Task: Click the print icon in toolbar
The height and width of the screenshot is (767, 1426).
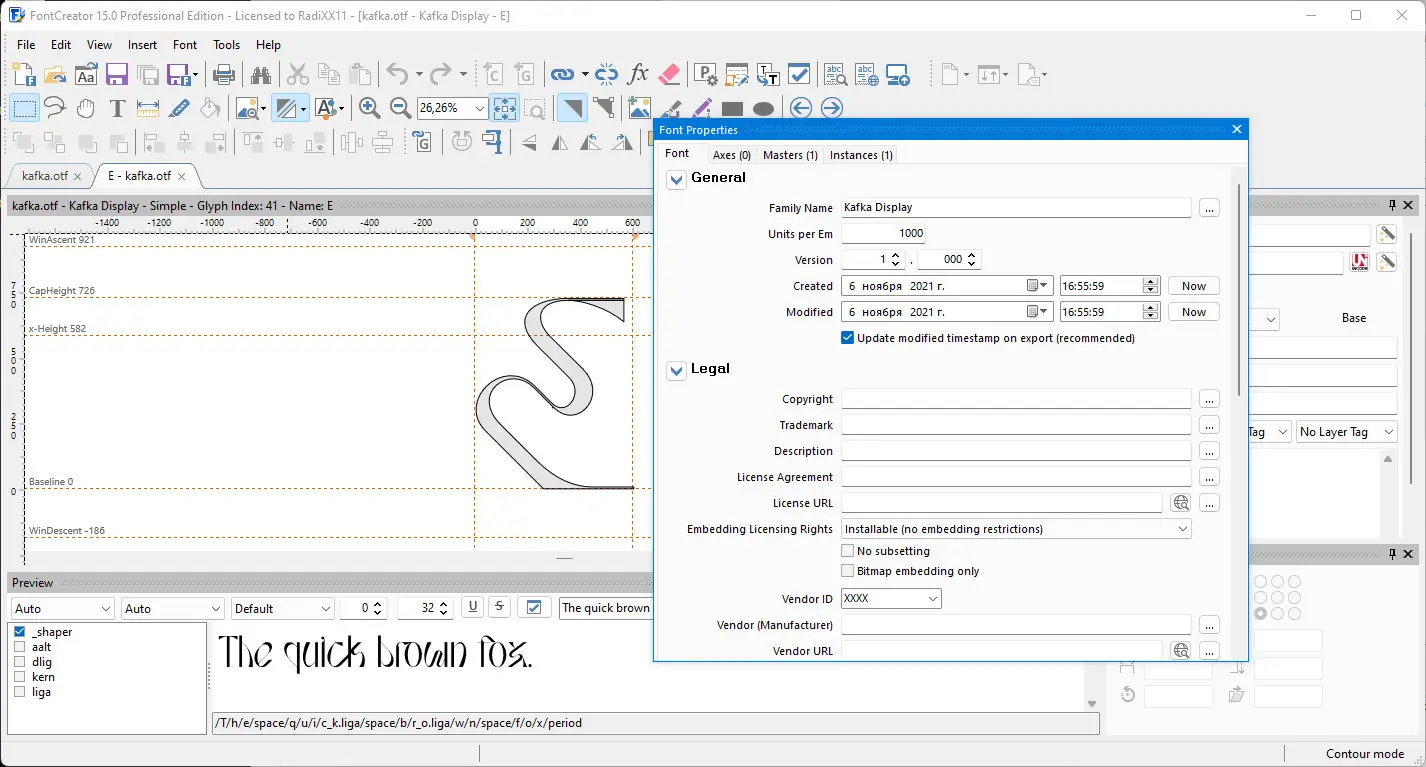Action: point(224,74)
